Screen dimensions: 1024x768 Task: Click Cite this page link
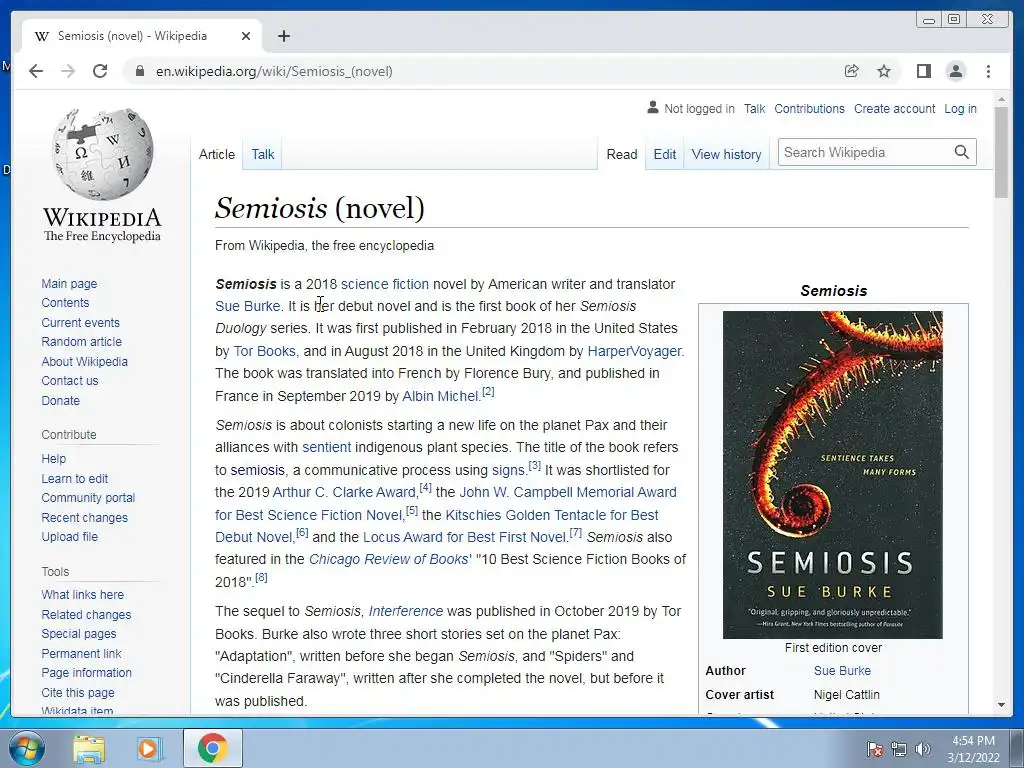78,692
